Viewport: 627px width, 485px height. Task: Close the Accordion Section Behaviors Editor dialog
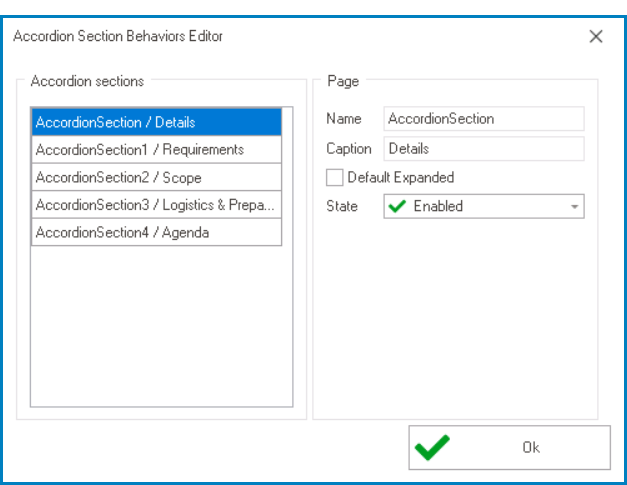pyautogui.click(x=596, y=37)
